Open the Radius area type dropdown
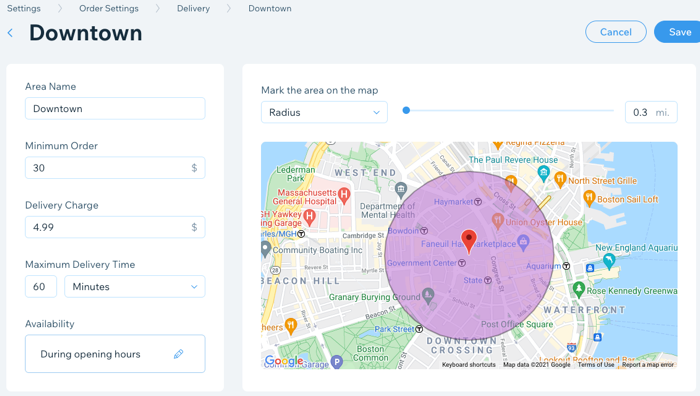 [324, 113]
